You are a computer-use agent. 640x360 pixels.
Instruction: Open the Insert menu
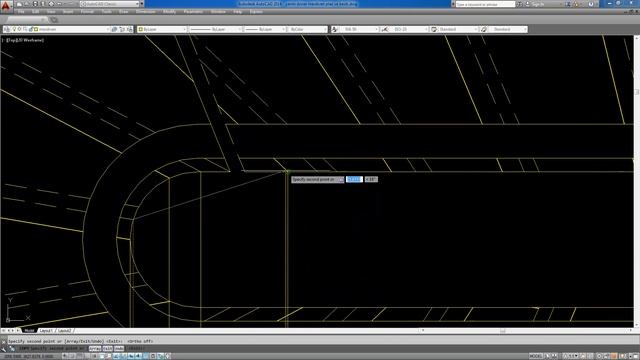coord(68,12)
